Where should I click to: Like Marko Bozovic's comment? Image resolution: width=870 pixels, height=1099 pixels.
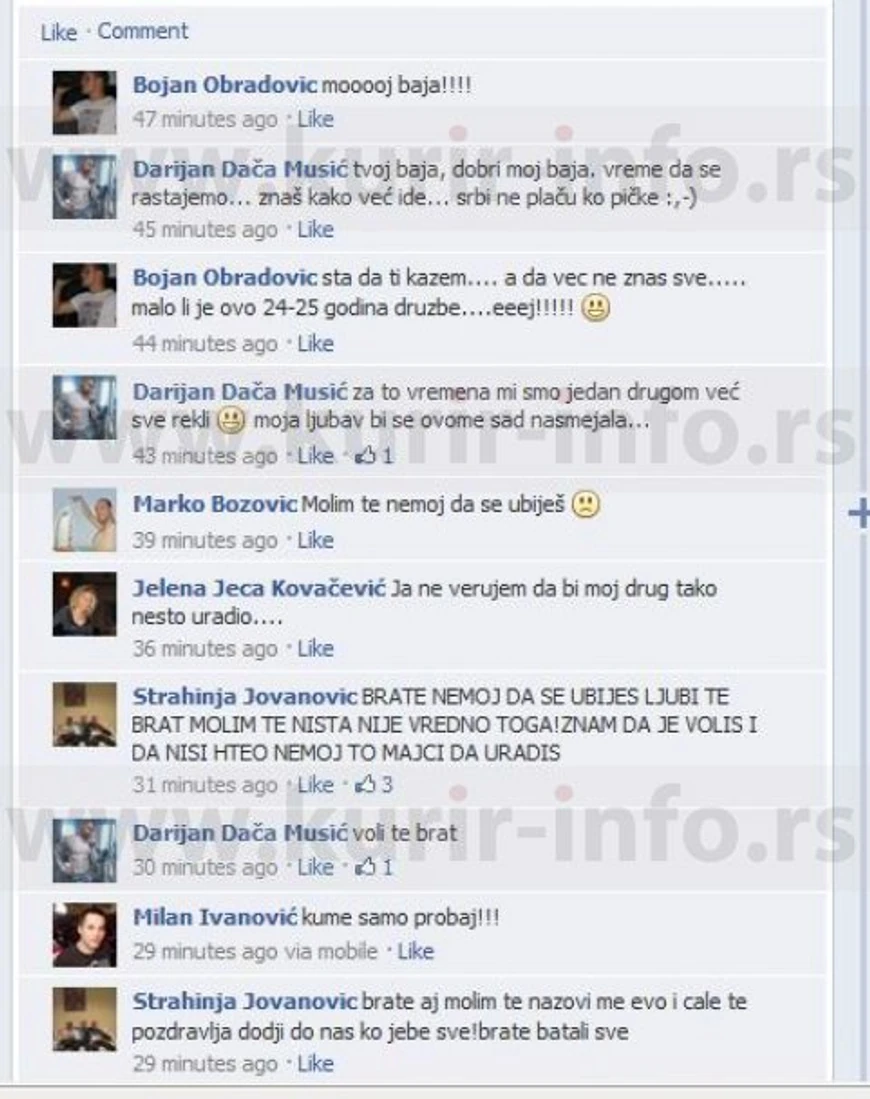315,540
